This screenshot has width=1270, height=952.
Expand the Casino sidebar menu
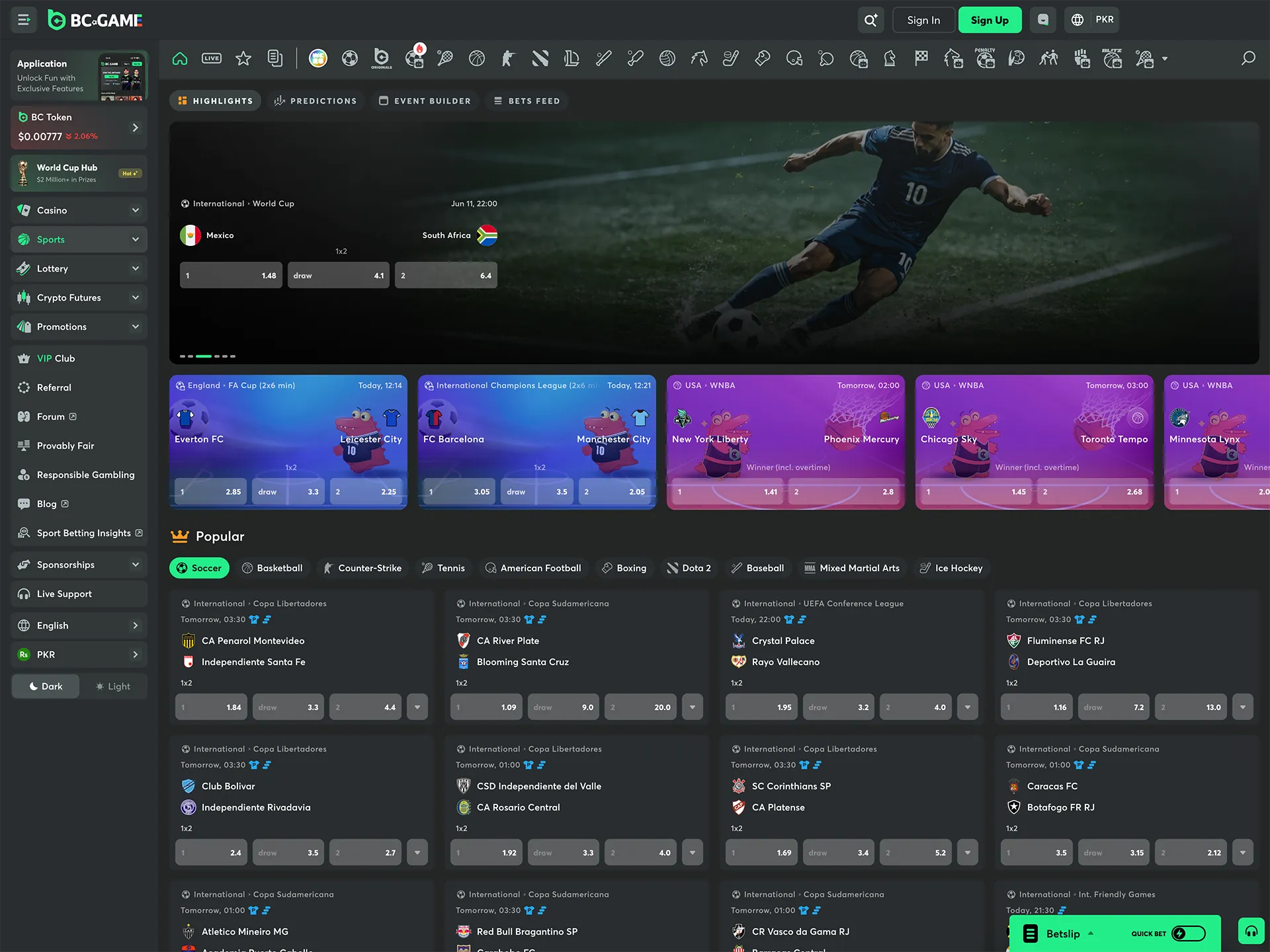(79, 210)
